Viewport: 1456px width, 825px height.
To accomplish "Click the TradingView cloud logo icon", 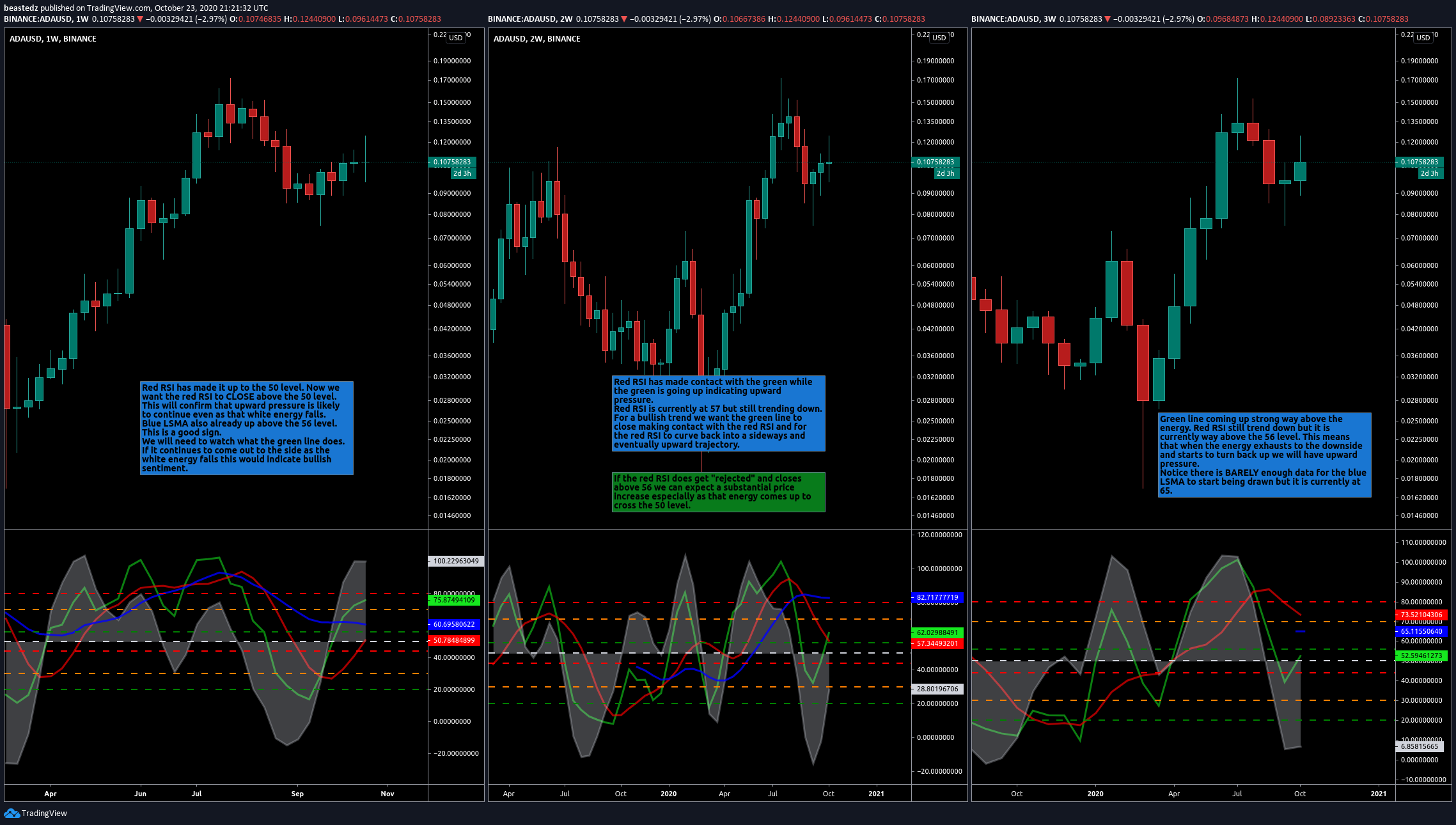I will pos(12,813).
